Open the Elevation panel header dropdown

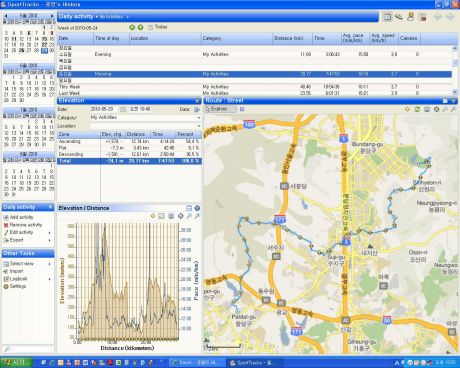coord(198,100)
